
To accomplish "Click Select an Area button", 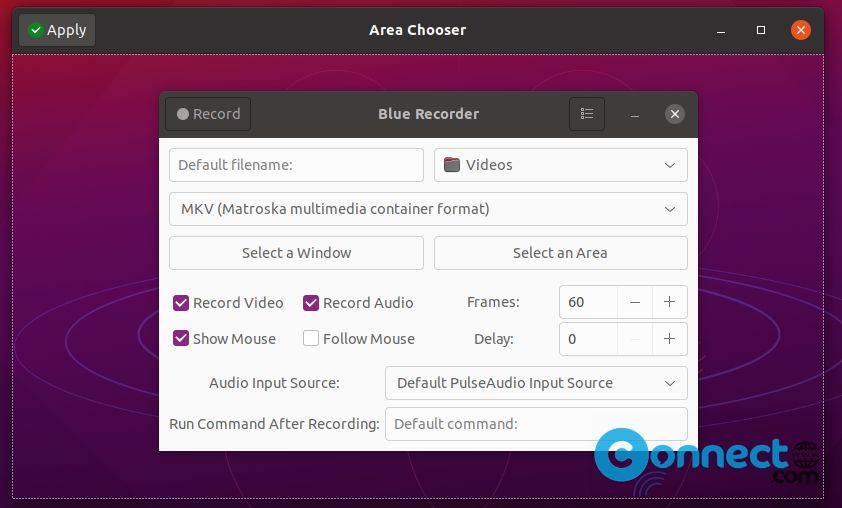I will pos(561,253).
